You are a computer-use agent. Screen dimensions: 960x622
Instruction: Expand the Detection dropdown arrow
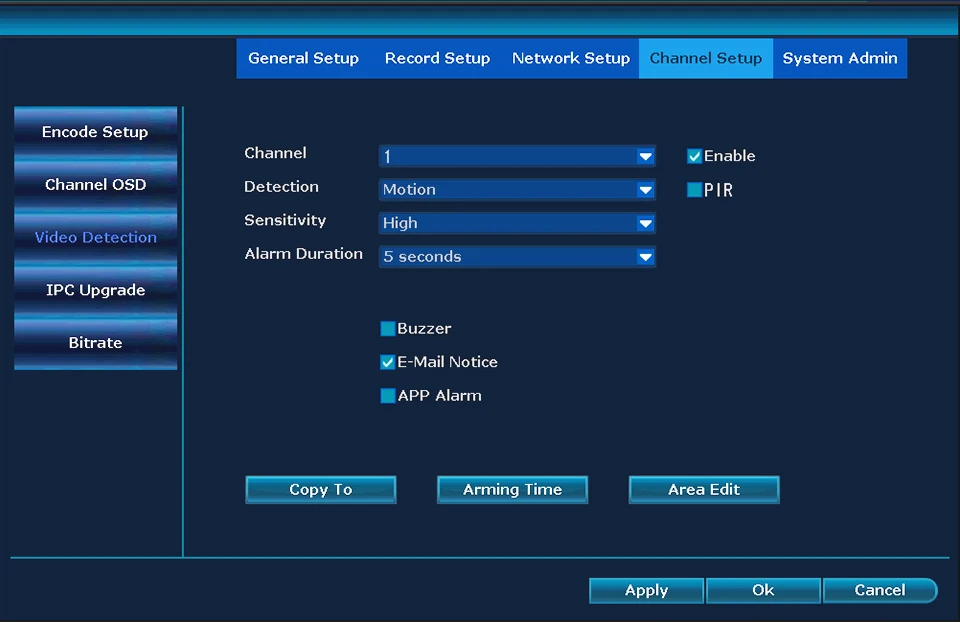point(645,190)
